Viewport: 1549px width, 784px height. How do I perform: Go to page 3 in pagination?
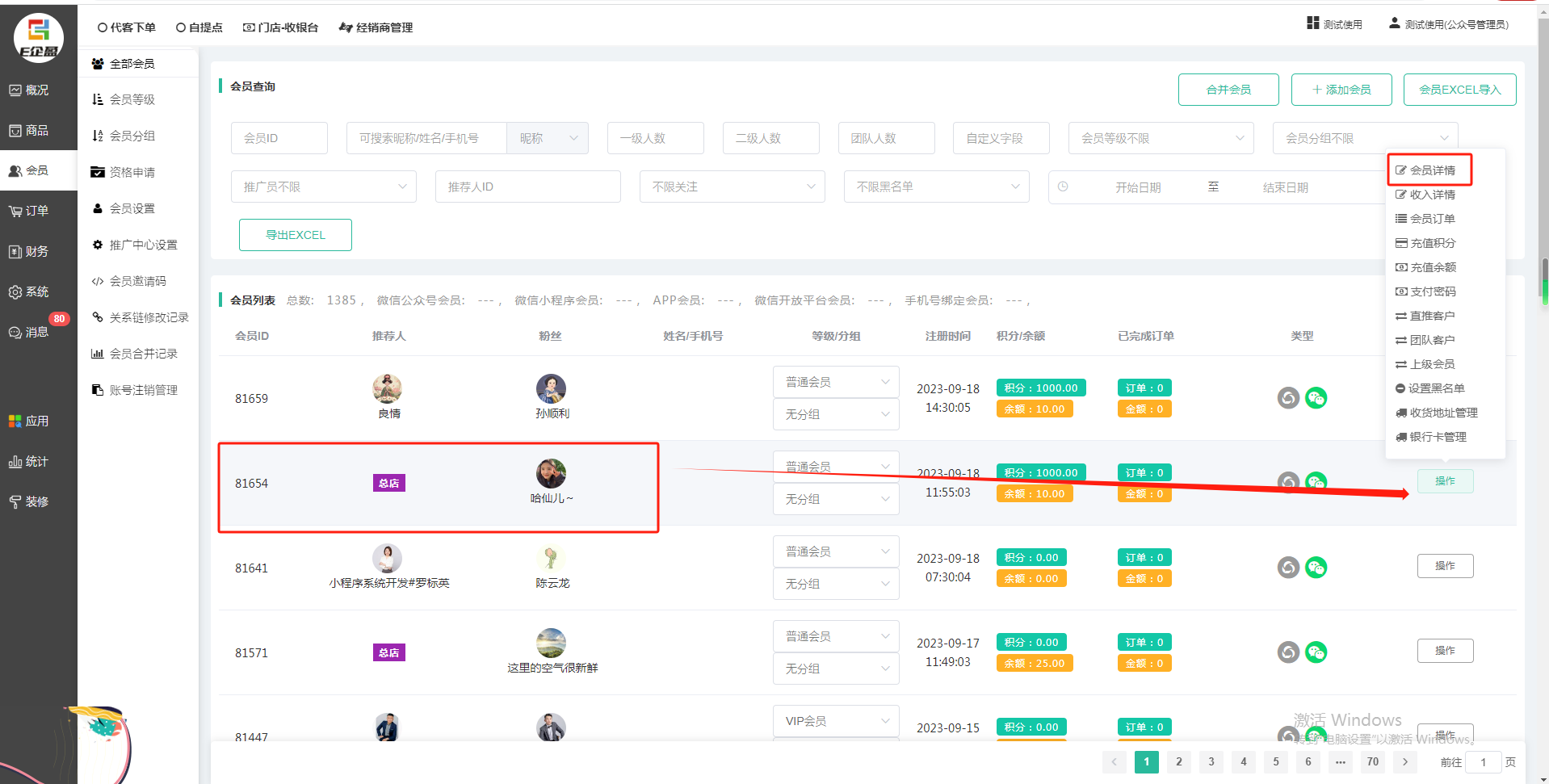[1211, 761]
